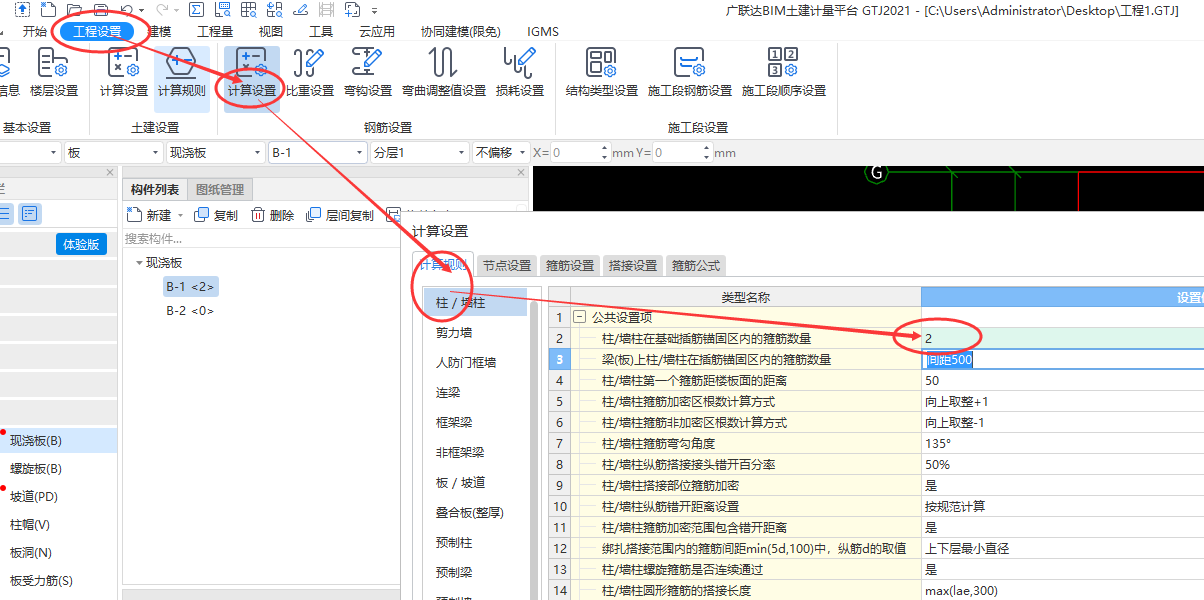Switch to the 图纸管理 panel tab
Image resolution: width=1204 pixels, height=600 pixels.
[220, 189]
